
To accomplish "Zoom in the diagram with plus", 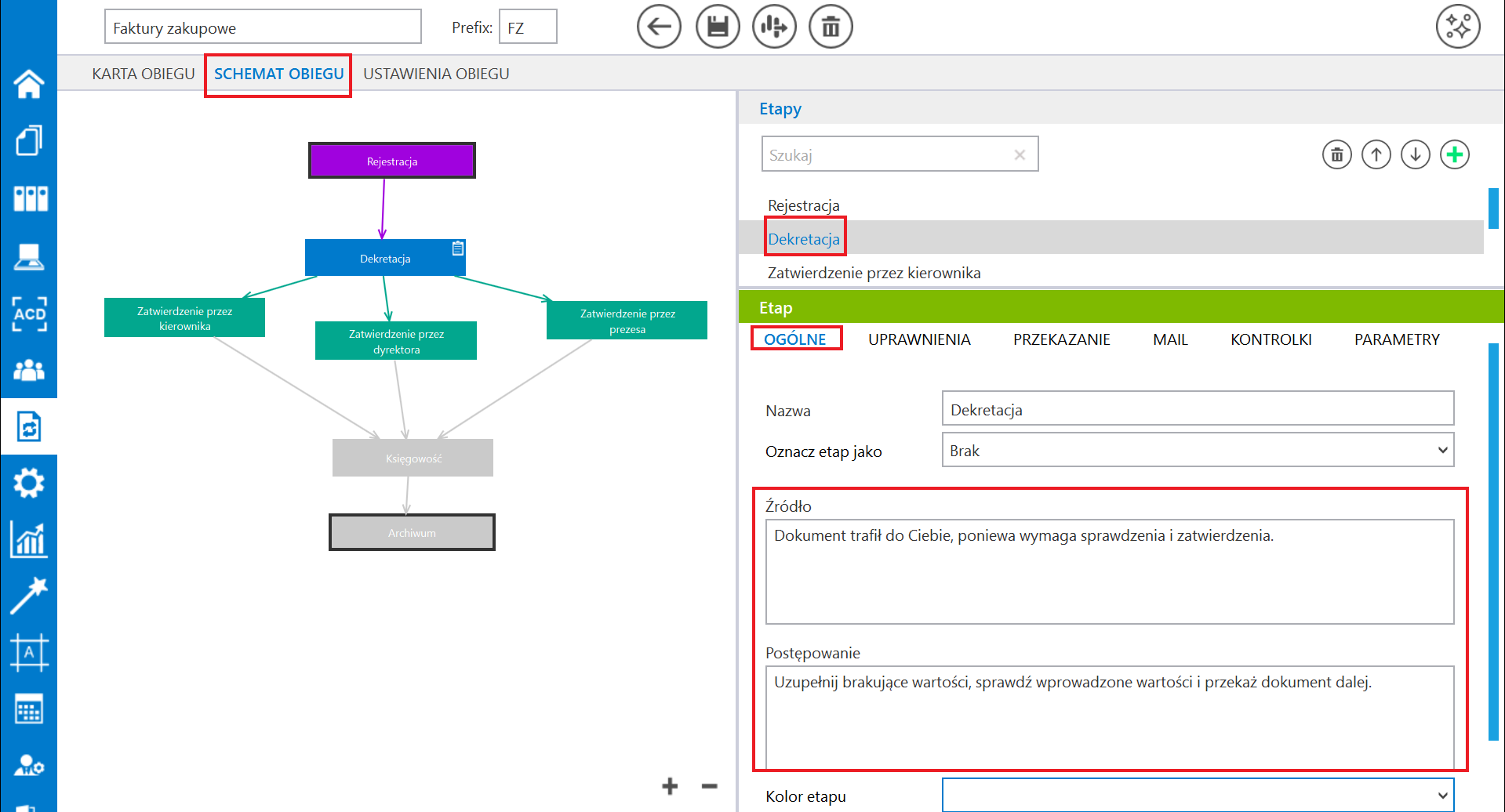I will point(670,786).
